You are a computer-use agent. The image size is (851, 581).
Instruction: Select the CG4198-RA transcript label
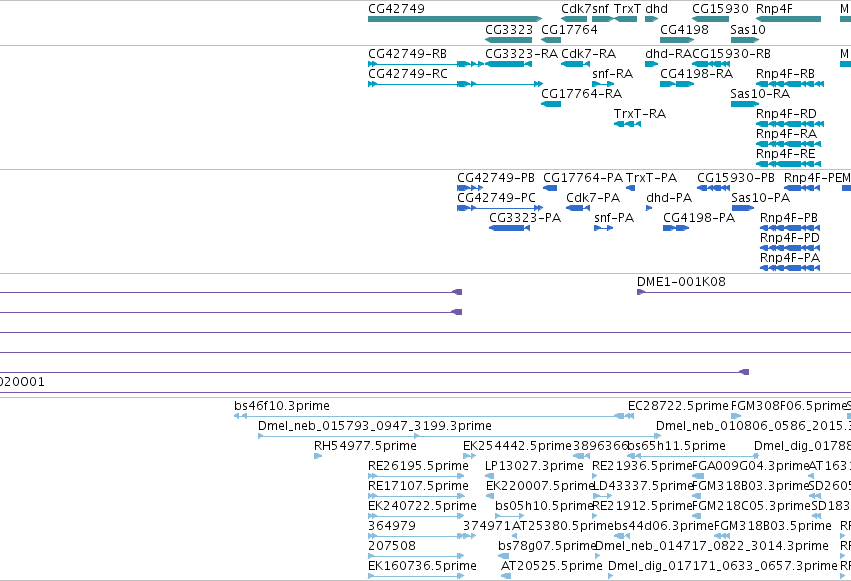697,74
